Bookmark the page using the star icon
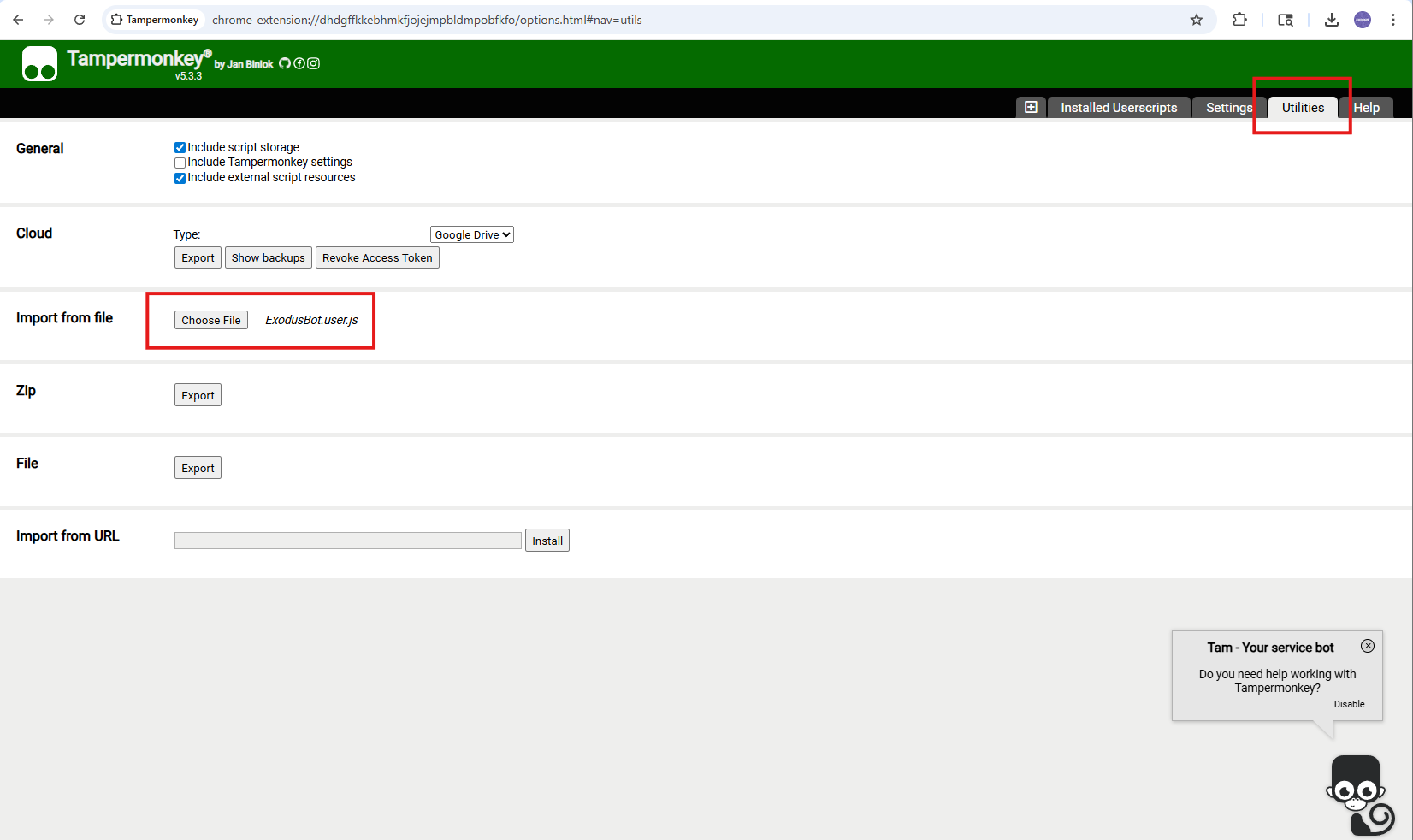Viewport: 1413px width, 840px height. click(1197, 19)
